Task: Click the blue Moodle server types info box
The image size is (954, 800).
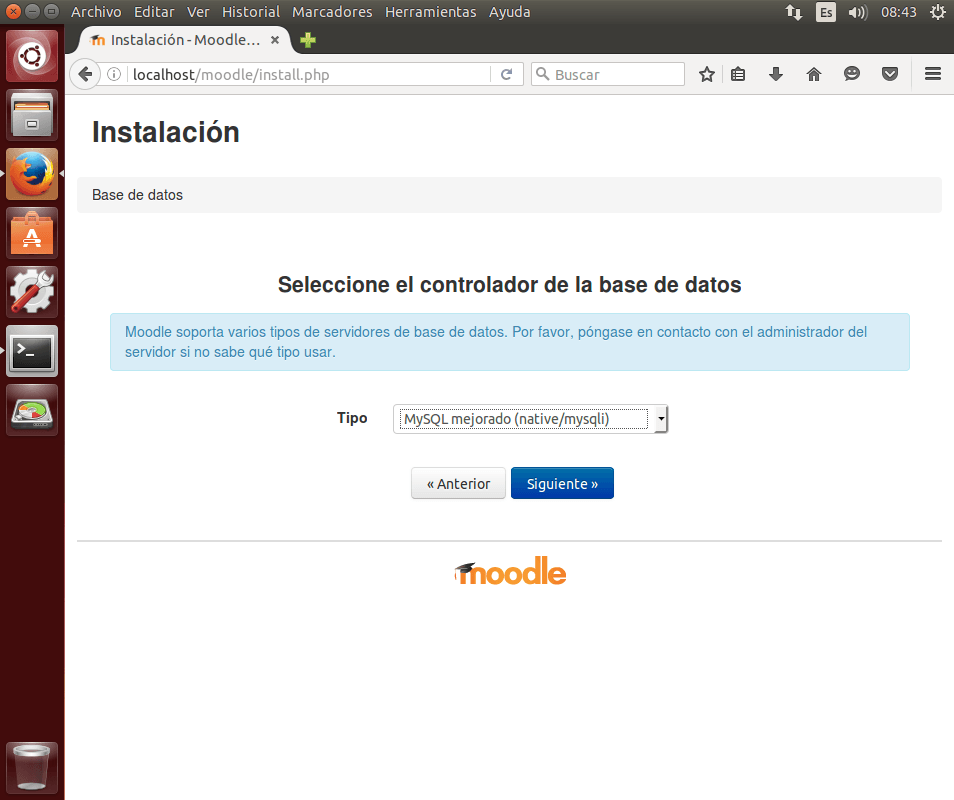Action: point(510,342)
